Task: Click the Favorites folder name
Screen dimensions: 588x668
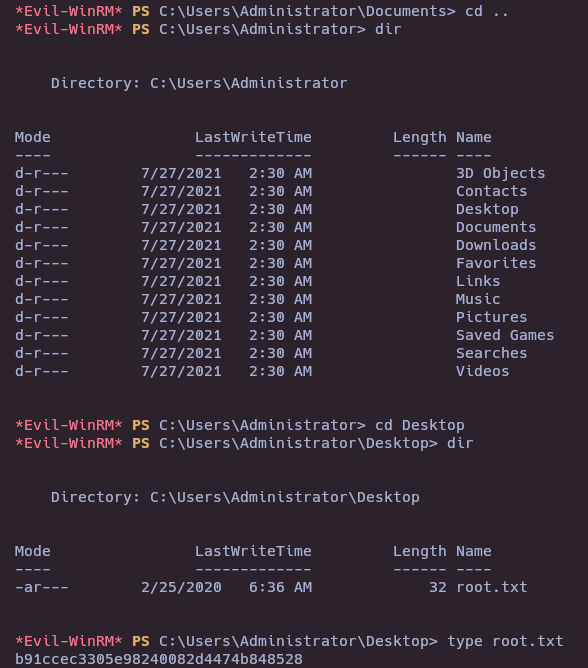Action: [x=496, y=263]
